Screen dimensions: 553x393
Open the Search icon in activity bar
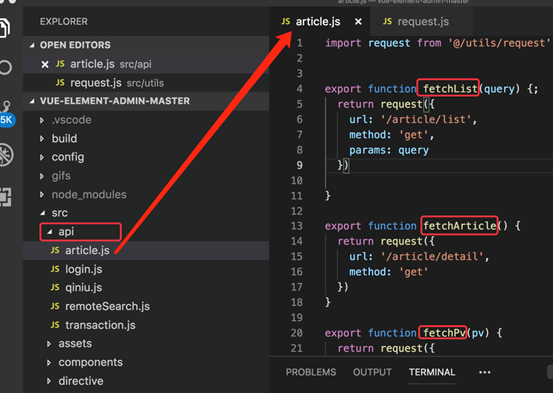5,67
